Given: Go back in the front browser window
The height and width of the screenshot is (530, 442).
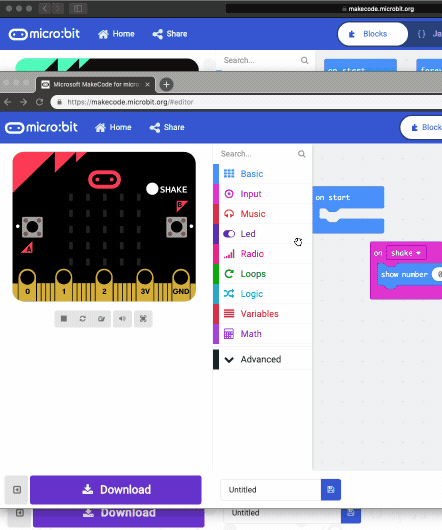Looking at the screenshot, I should (8, 102).
